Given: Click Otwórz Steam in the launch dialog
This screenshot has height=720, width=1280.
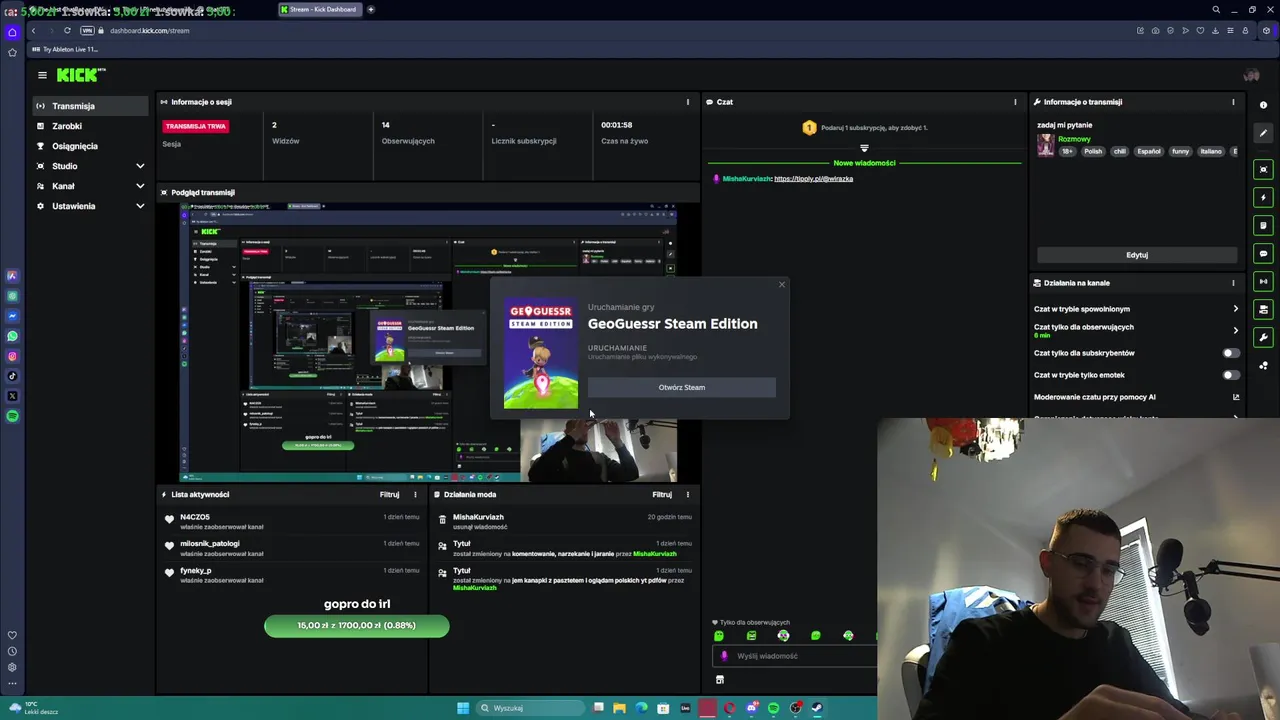Looking at the screenshot, I should pos(682,387).
